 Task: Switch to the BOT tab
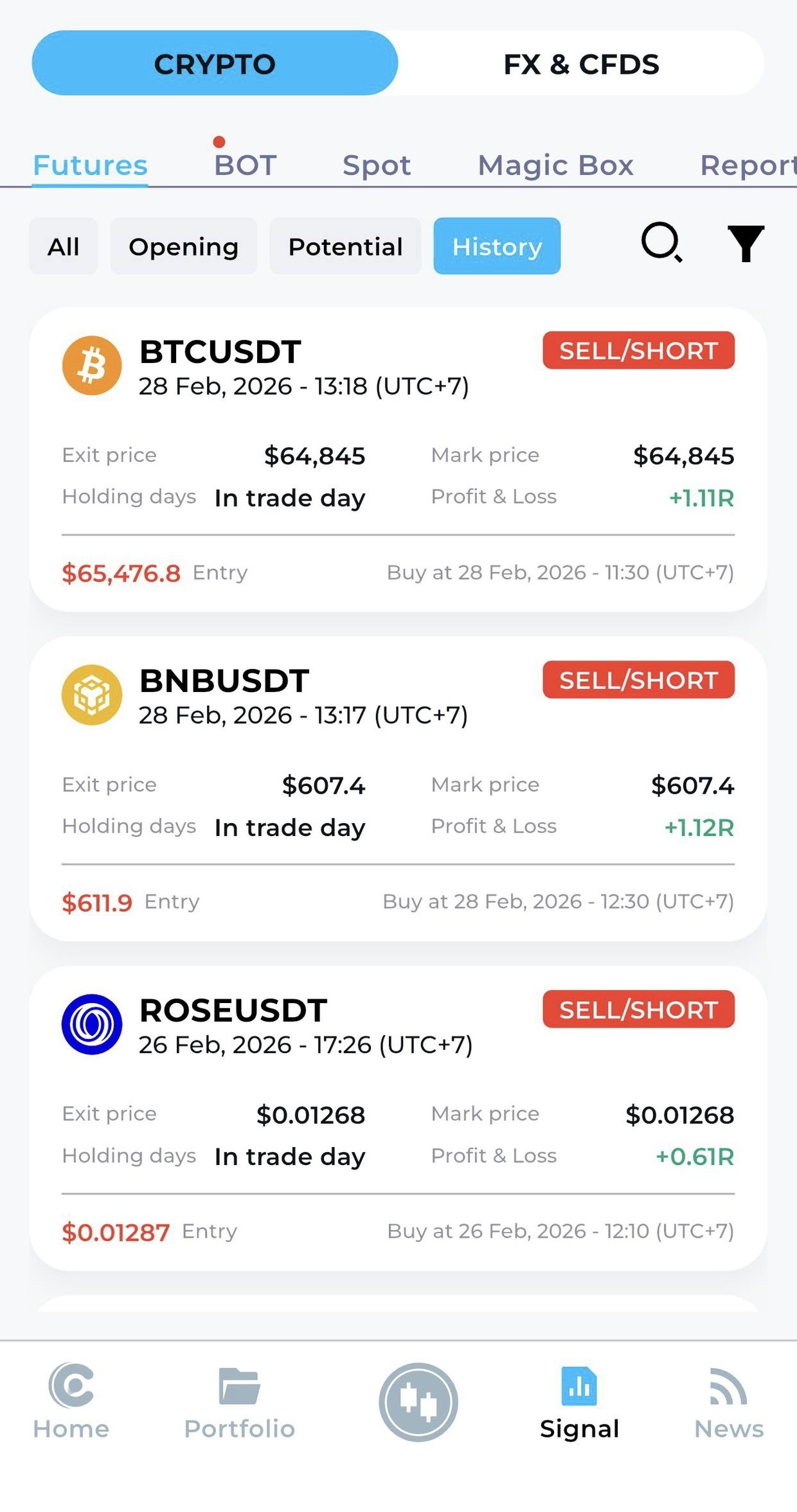[x=245, y=165]
